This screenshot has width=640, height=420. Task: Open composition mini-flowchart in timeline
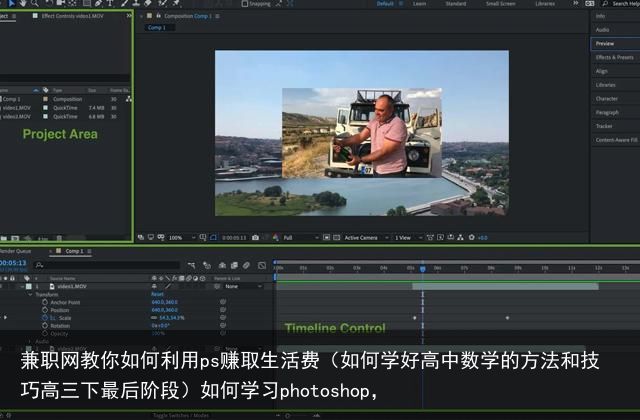[x=191, y=266]
